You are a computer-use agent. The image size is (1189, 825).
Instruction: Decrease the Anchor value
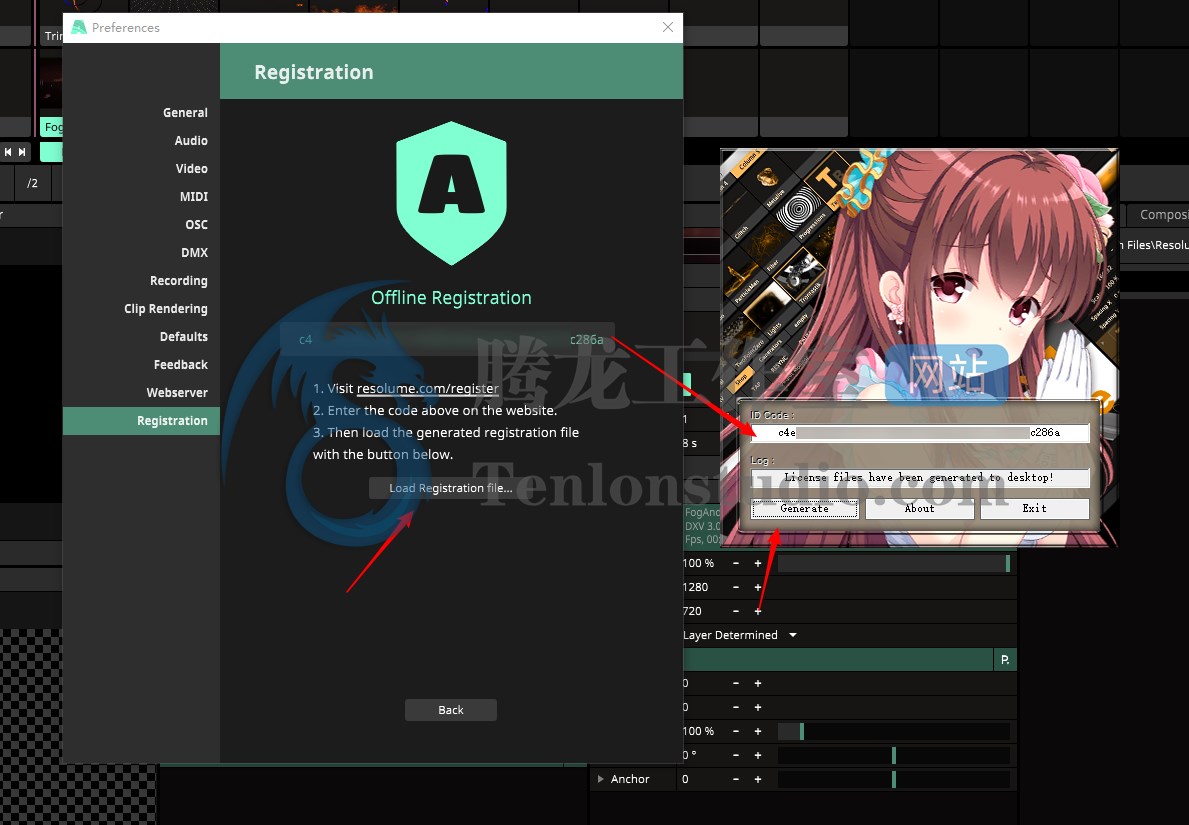pyautogui.click(x=736, y=779)
